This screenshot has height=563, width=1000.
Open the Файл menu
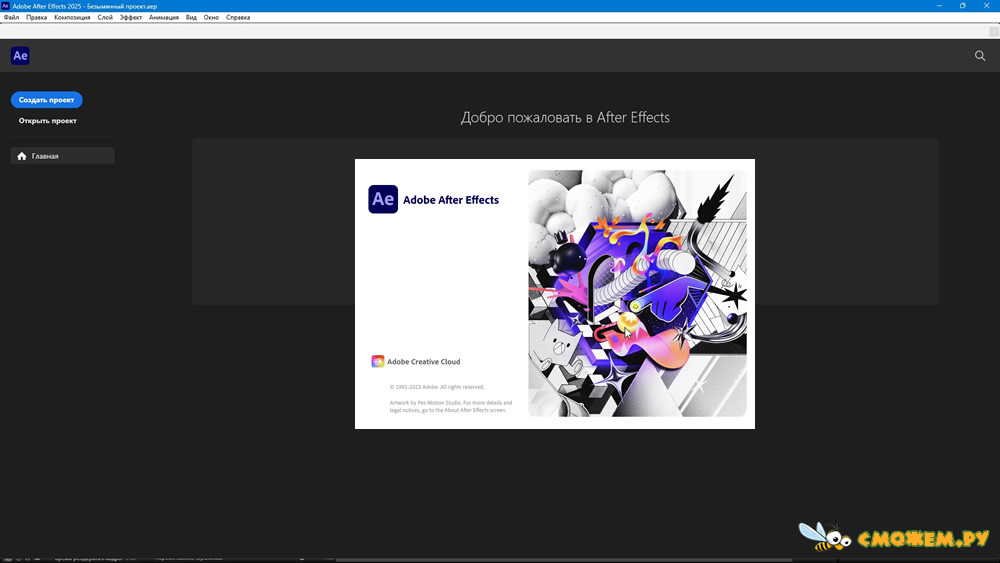click(11, 18)
